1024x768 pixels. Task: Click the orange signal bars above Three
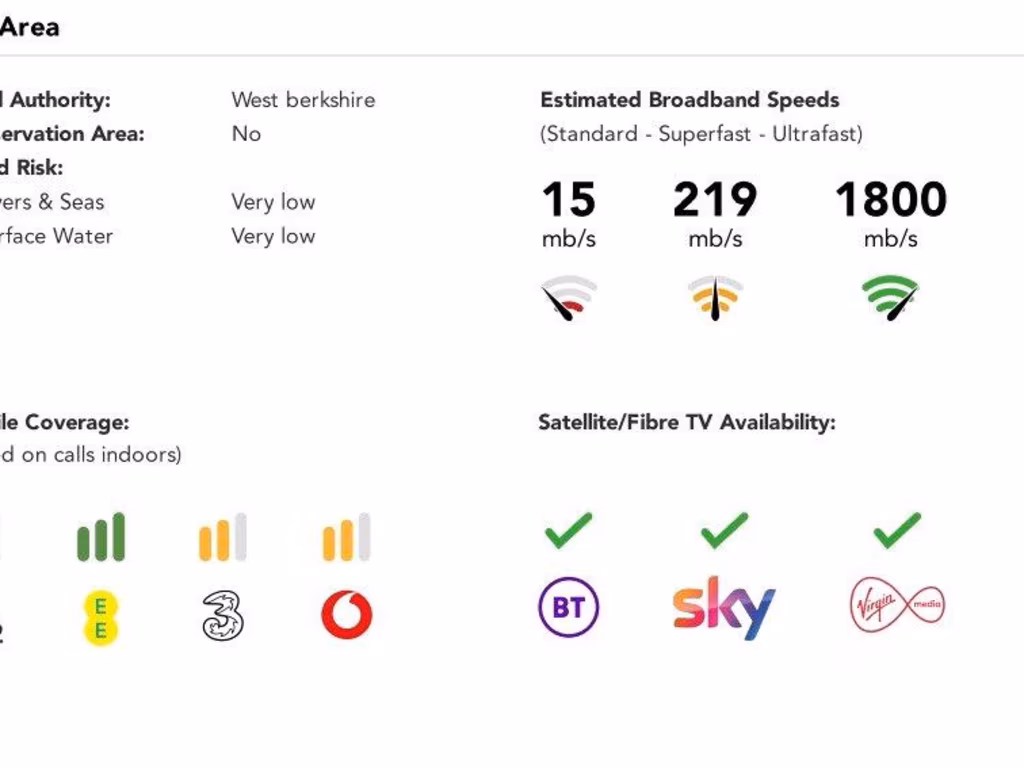click(x=222, y=537)
